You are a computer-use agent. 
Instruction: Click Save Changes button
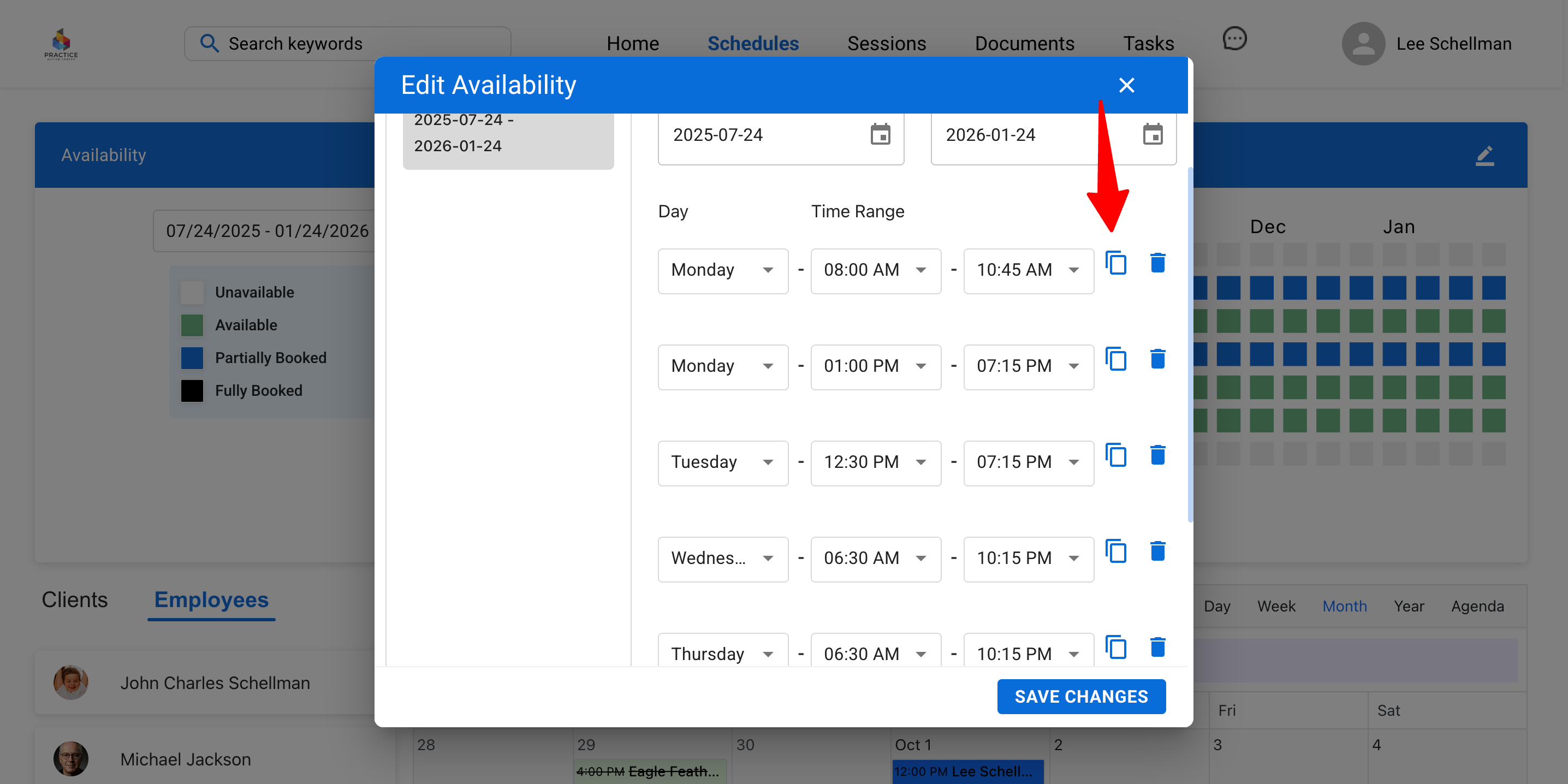[x=1080, y=696]
